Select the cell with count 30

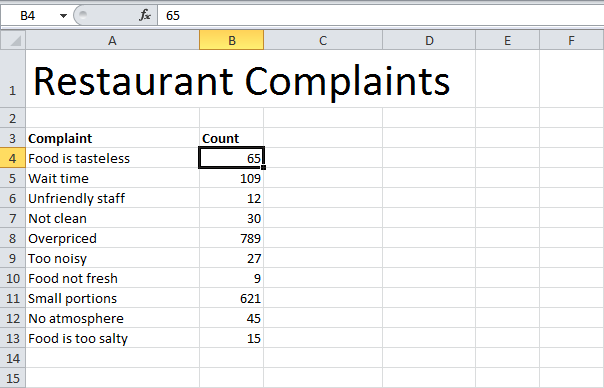click(232, 218)
